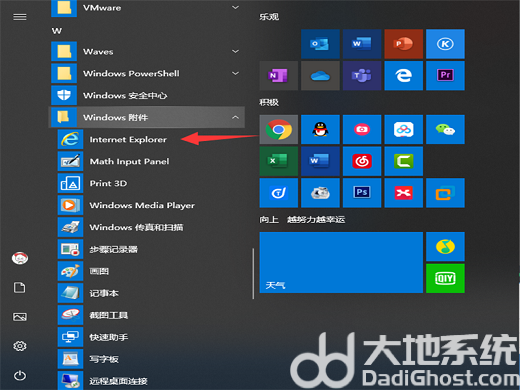
Task: Open Windows 安全中心
Action: pyautogui.click(x=148, y=95)
